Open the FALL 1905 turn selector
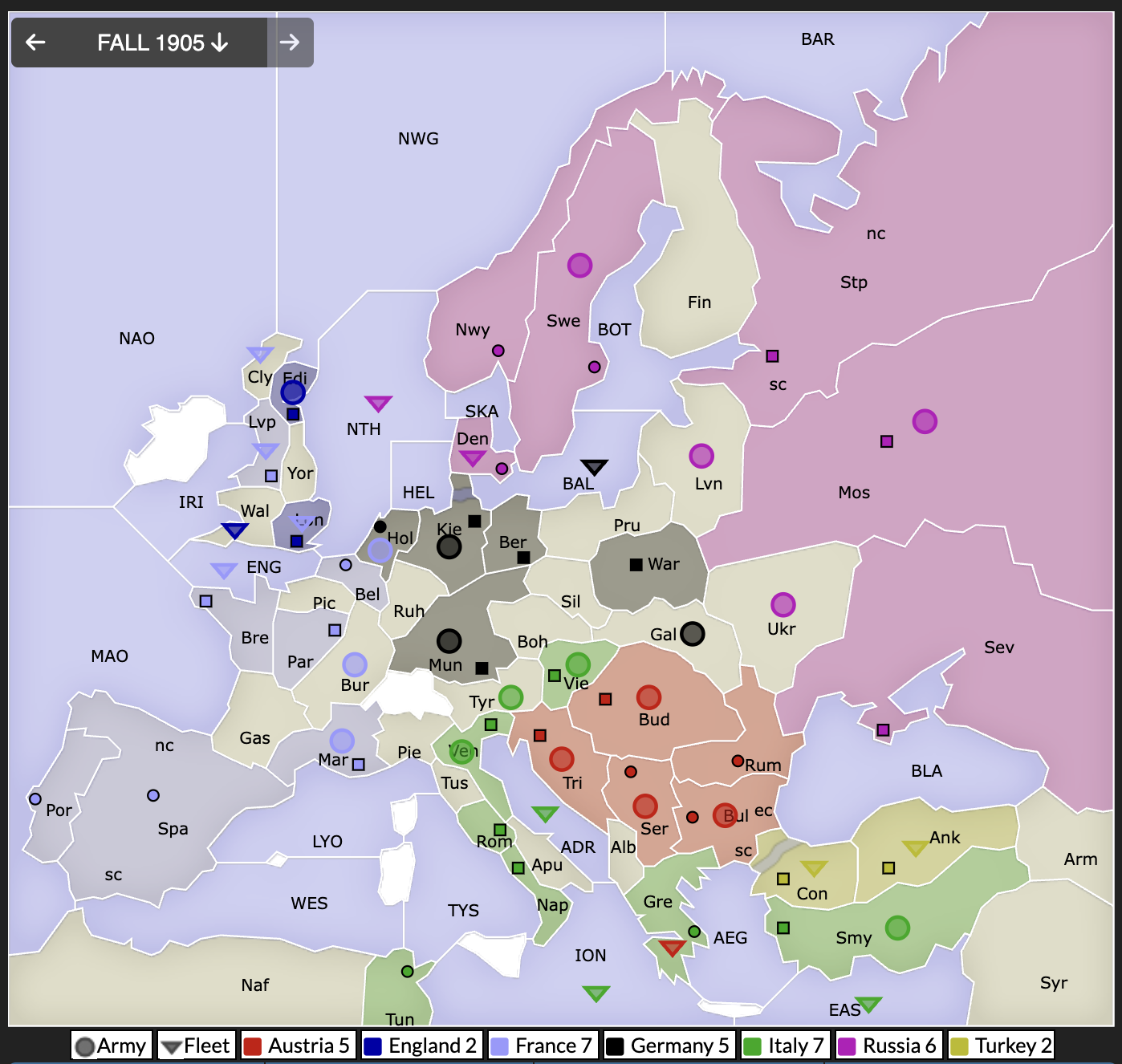Image resolution: width=1122 pixels, height=1064 pixels. 163,43
